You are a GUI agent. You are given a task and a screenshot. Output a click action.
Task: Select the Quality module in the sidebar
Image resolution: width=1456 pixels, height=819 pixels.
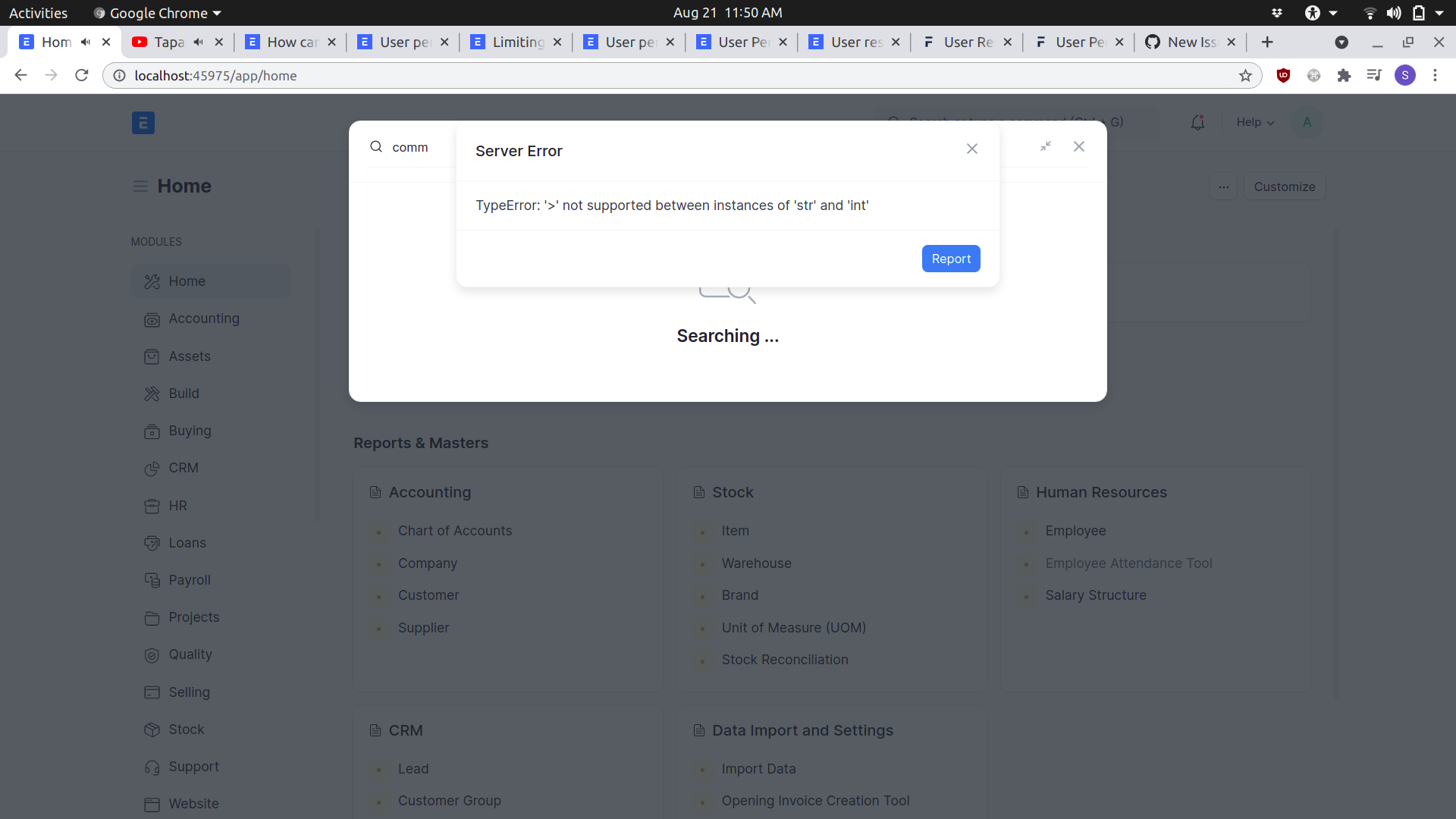coord(190,654)
